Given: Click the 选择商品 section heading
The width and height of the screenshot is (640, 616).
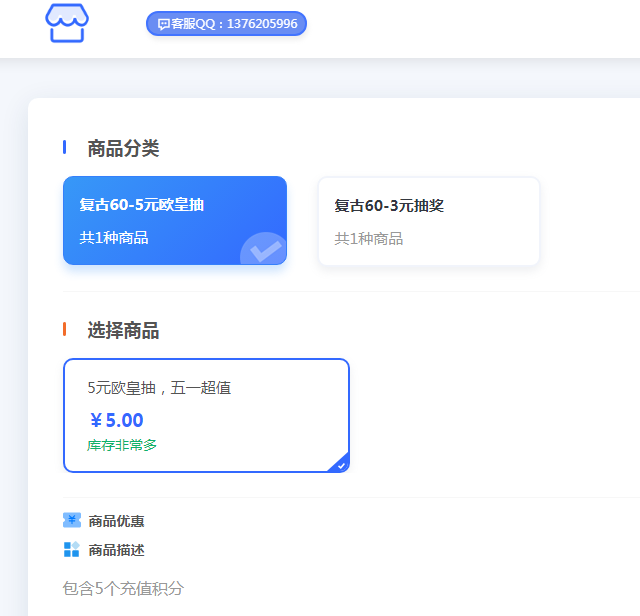Looking at the screenshot, I should click(123, 330).
